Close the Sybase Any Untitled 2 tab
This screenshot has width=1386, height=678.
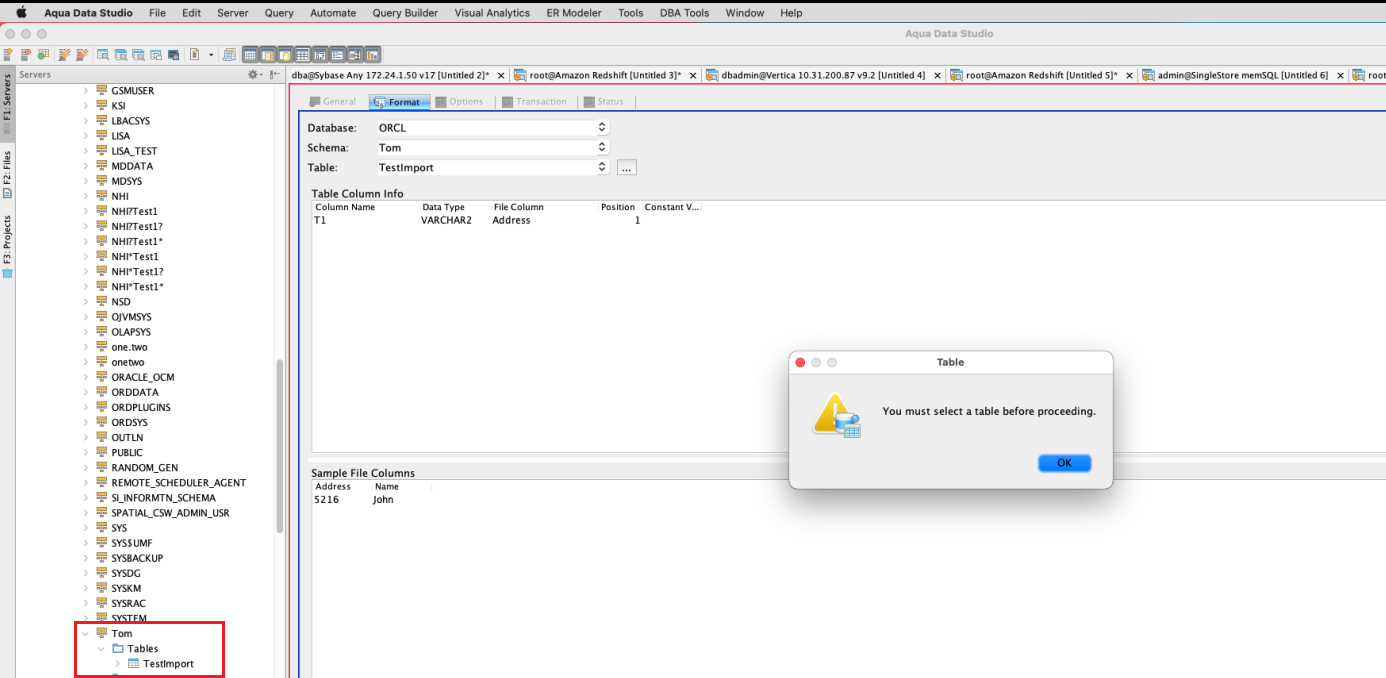pyautogui.click(x=501, y=75)
